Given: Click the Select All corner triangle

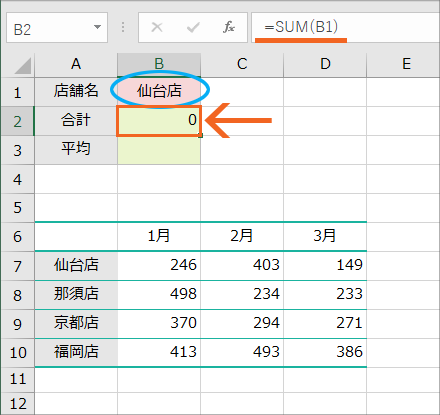Looking at the screenshot, I should [x=23, y=65].
